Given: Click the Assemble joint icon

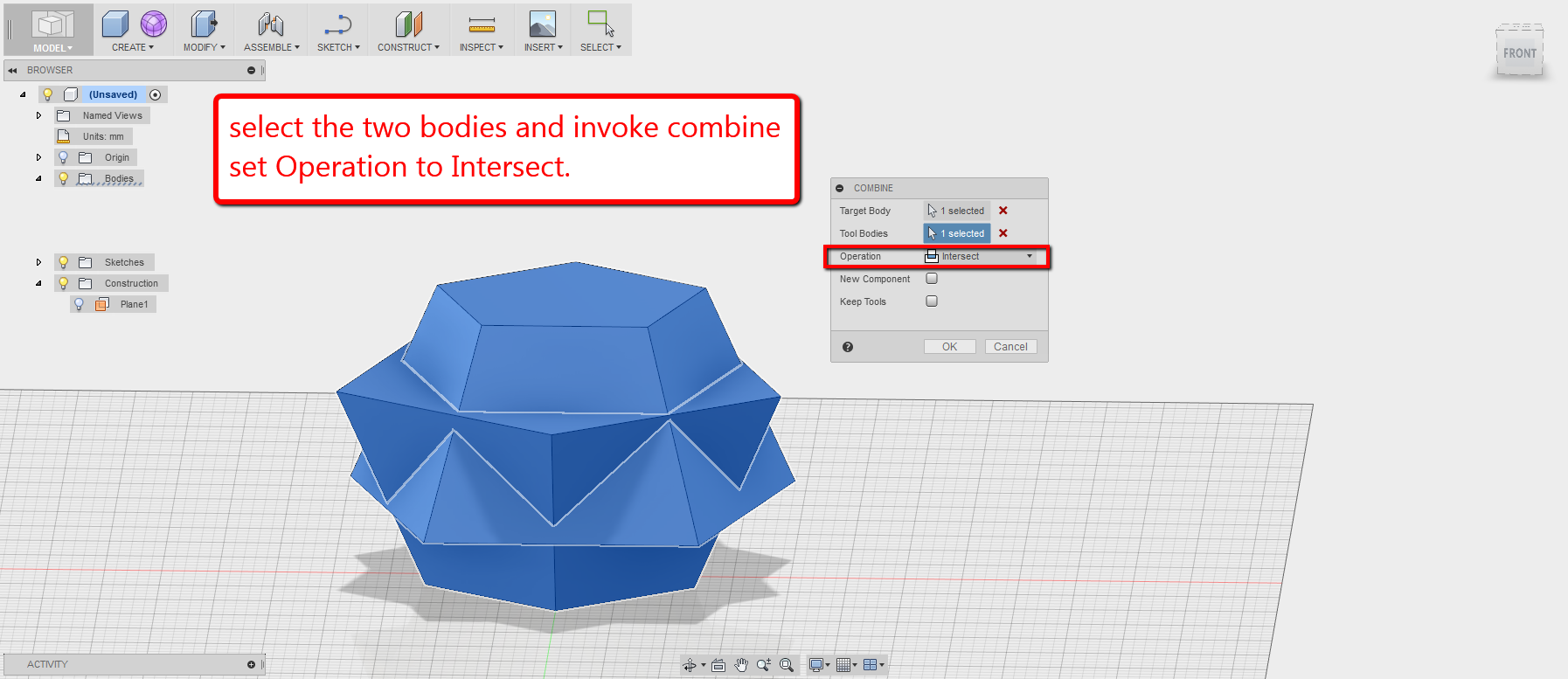Looking at the screenshot, I should (271, 24).
